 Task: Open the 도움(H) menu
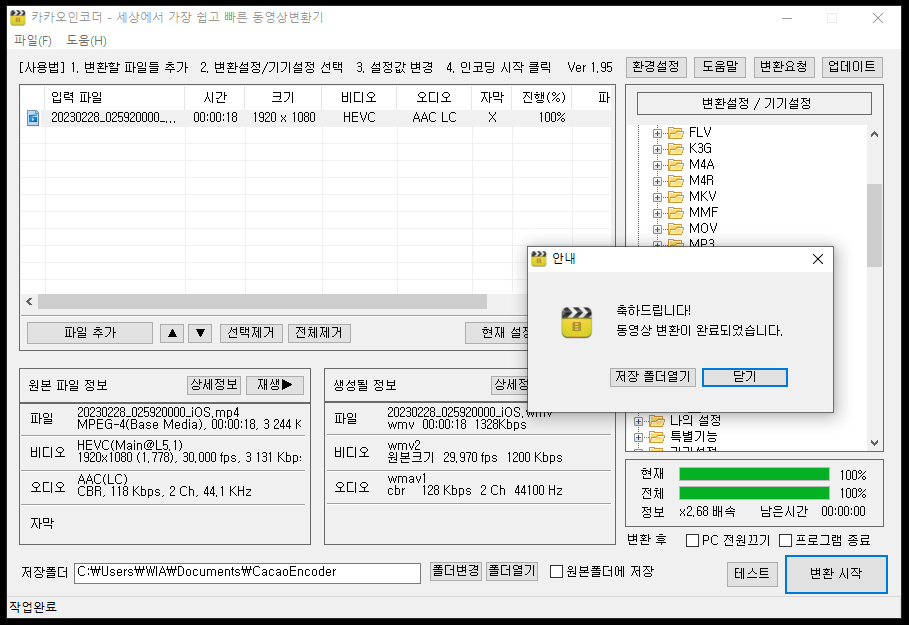click(86, 41)
